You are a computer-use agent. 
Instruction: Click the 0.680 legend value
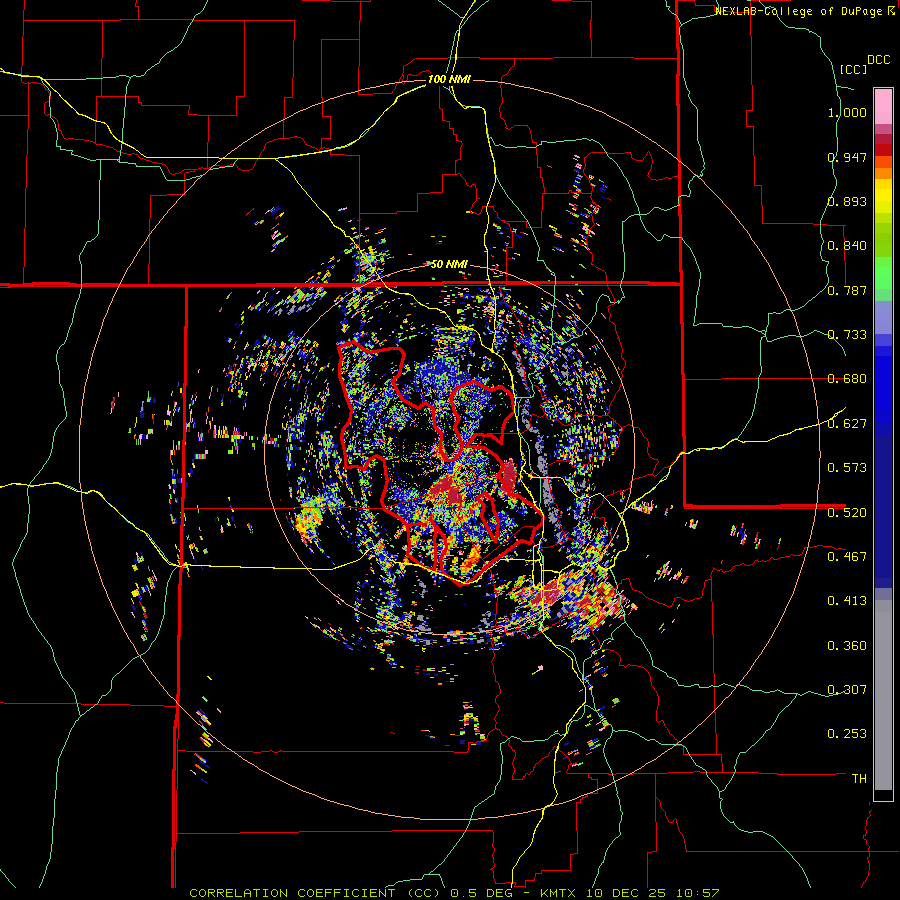point(847,379)
